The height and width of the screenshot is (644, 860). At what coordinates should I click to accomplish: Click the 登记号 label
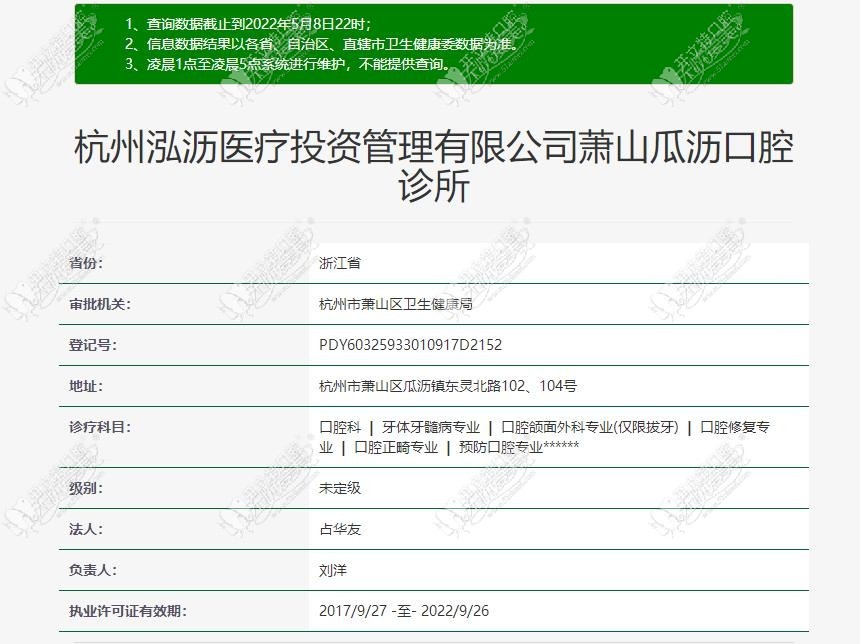[93, 345]
